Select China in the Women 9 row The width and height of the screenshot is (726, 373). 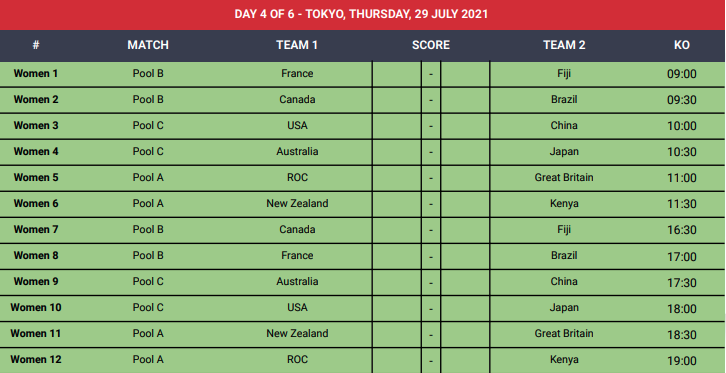(x=564, y=281)
